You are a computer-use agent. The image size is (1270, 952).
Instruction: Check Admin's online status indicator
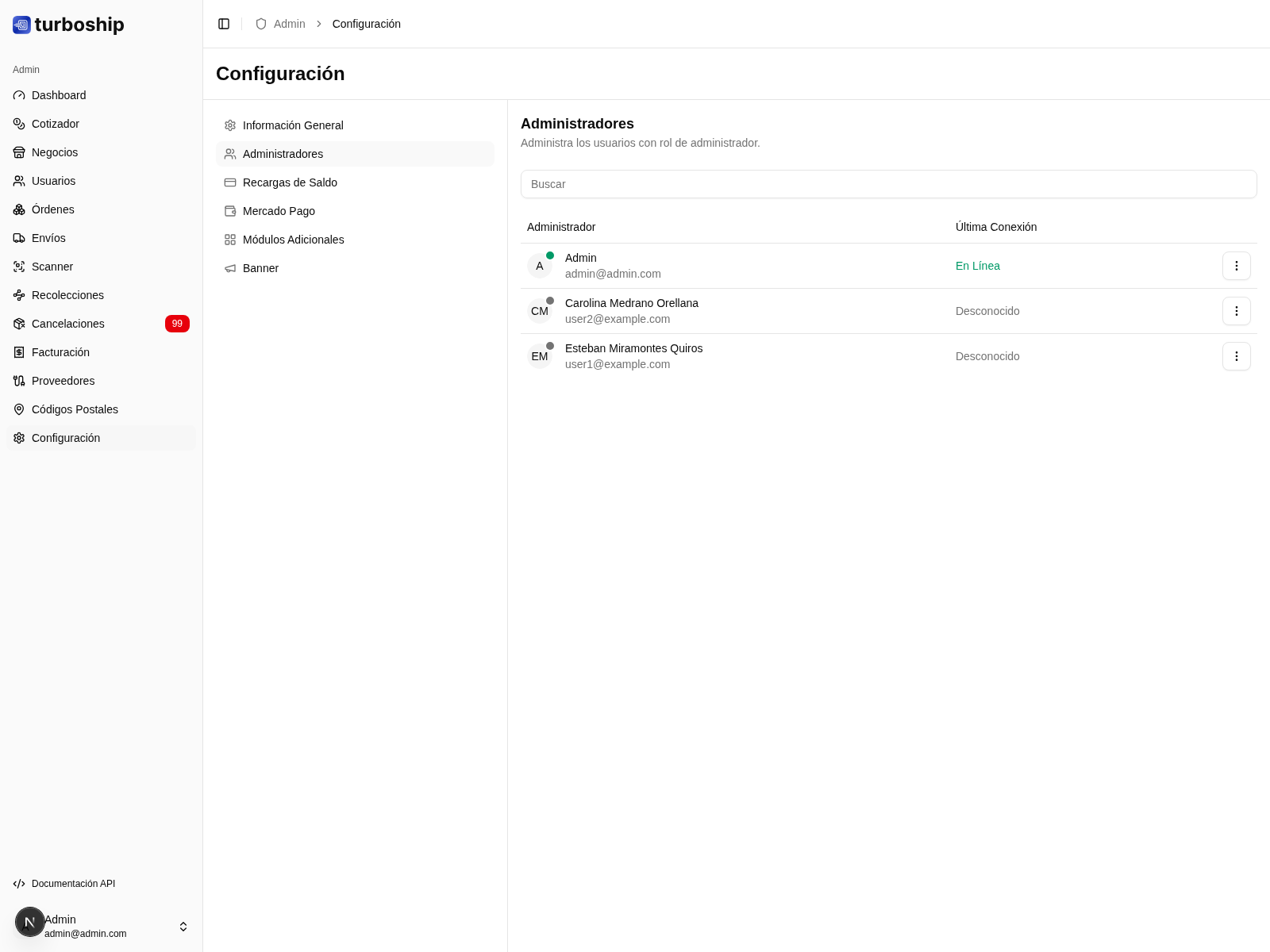[x=550, y=255]
